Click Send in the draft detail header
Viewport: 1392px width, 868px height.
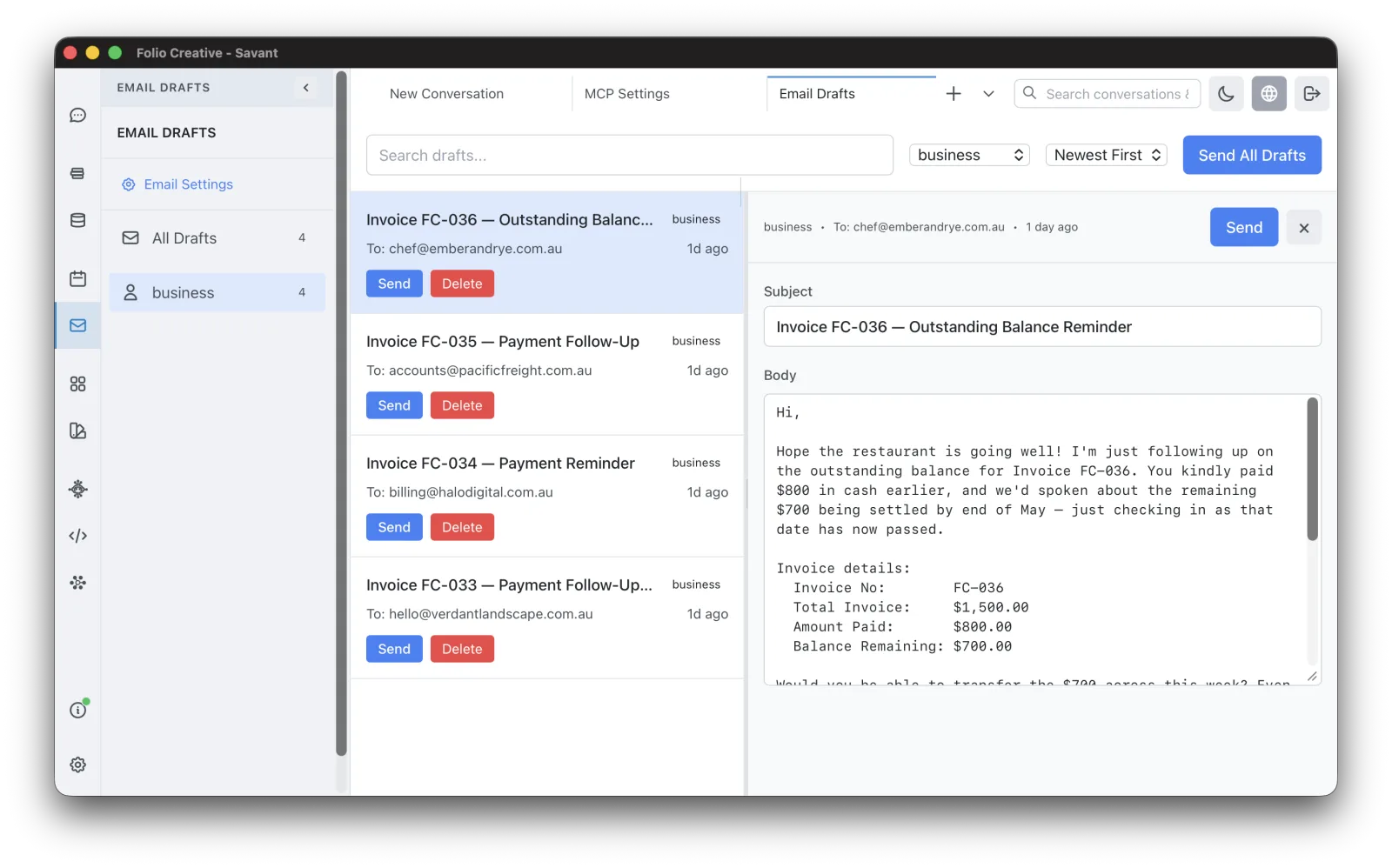(1244, 227)
